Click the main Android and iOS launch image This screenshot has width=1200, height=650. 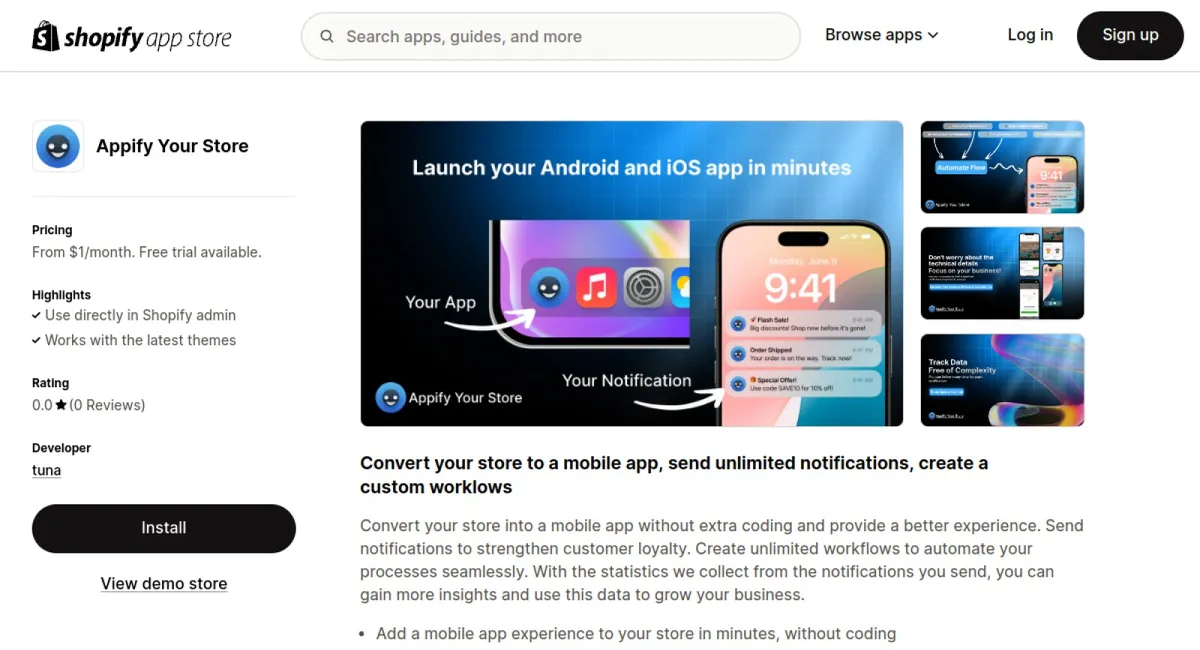coord(632,274)
